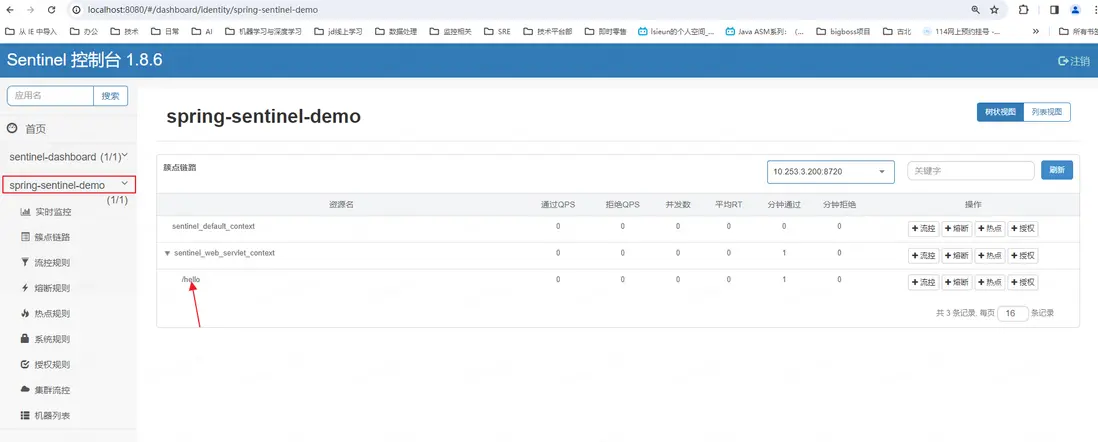
Task: Open the 数据处理 bookmark folder
Action: point(396,32)
